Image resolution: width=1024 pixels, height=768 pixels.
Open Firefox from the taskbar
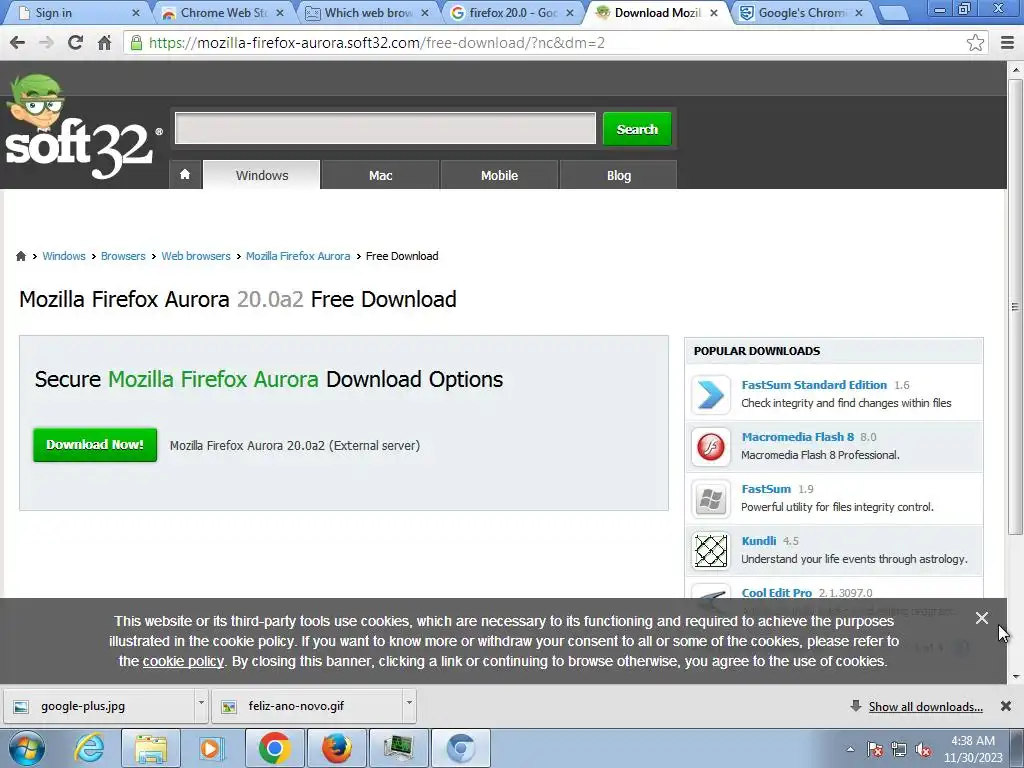[x=337, y=748]
